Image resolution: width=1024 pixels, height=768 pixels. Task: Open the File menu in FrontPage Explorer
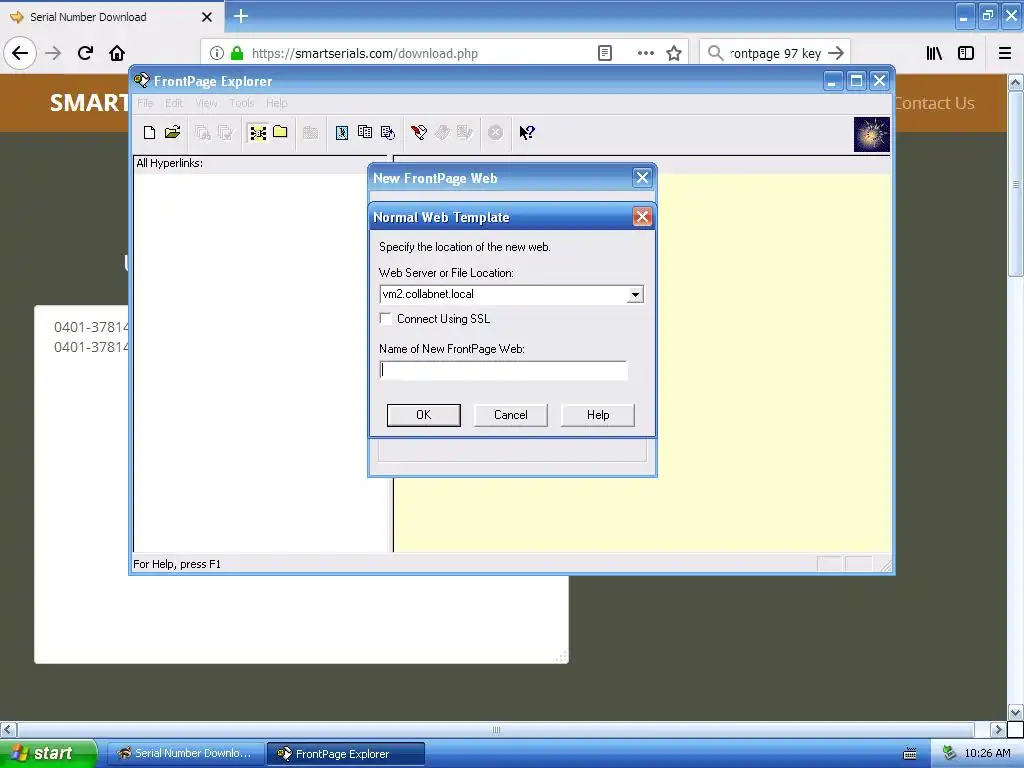point(145,103)
